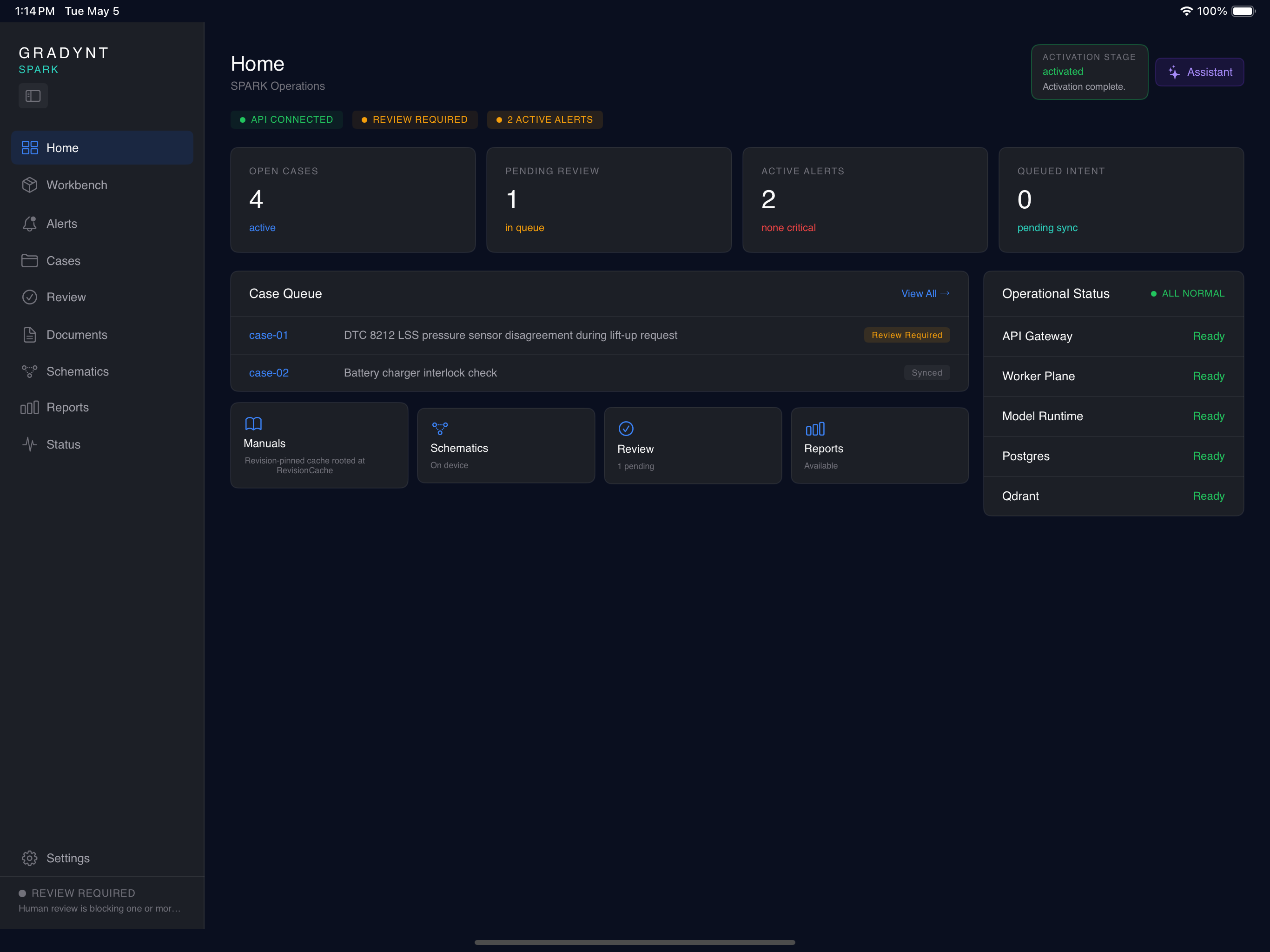Open the Settings label in sidebar
This screenshot has height=952, width=1270.
(68, 858)
